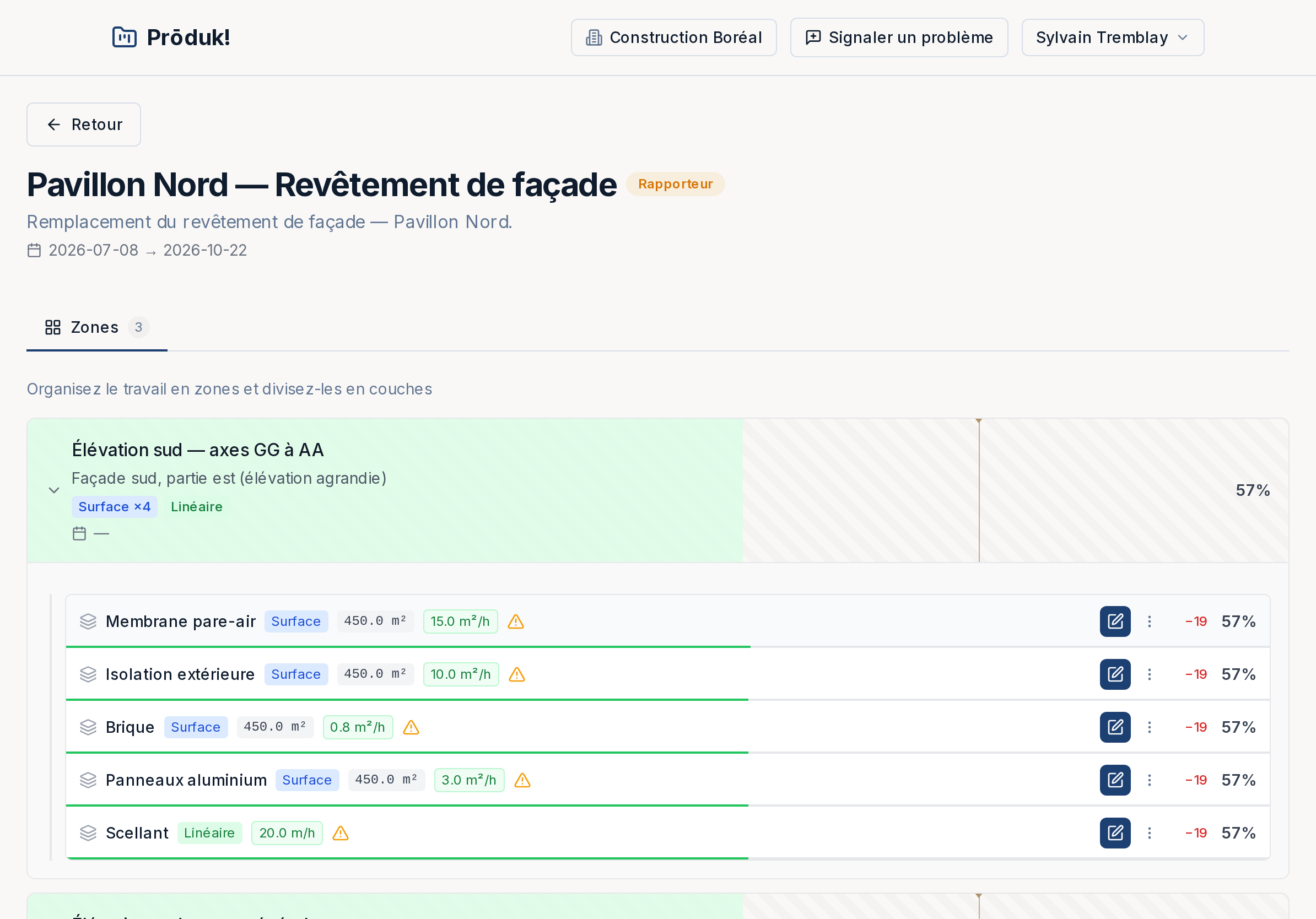
Task: Open more options for Panneaux aluminium
Action: coord(1149,780)
